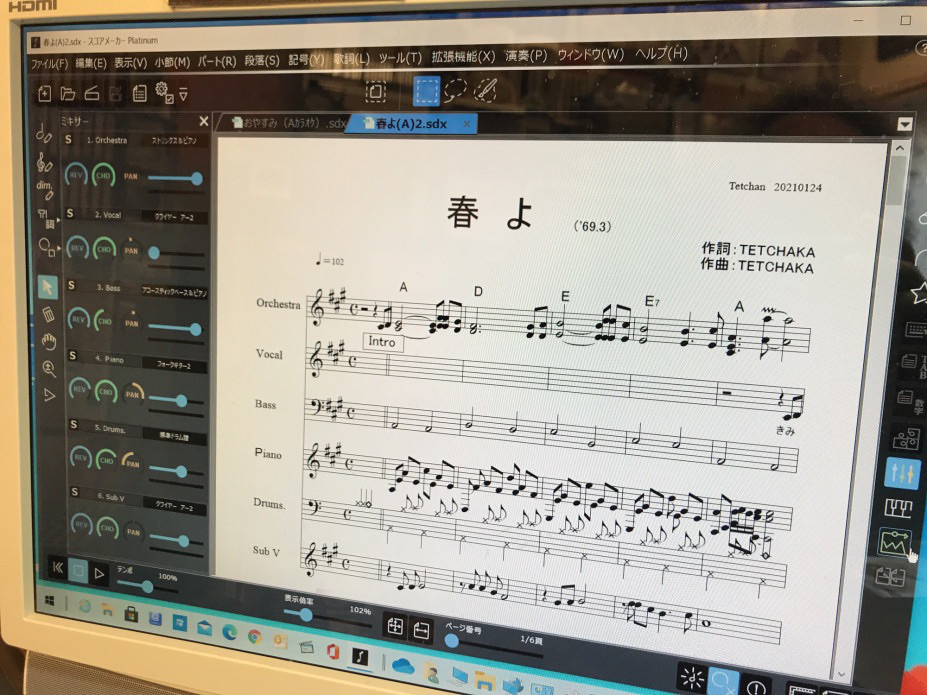This screenshot has width=927, height=695.
Task: Create a new score file
Action: click(44, 93)
